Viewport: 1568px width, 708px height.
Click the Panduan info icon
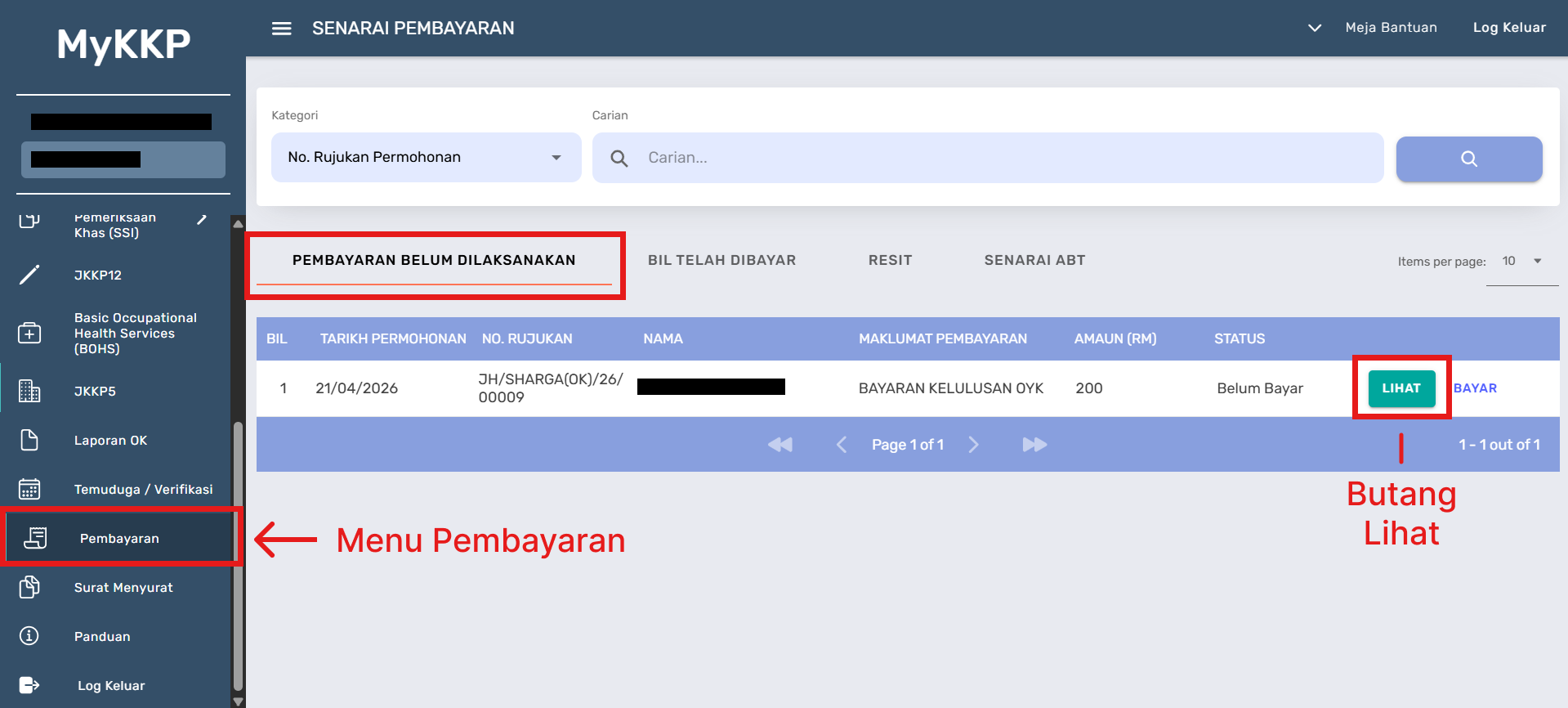(x=29, y=636)
